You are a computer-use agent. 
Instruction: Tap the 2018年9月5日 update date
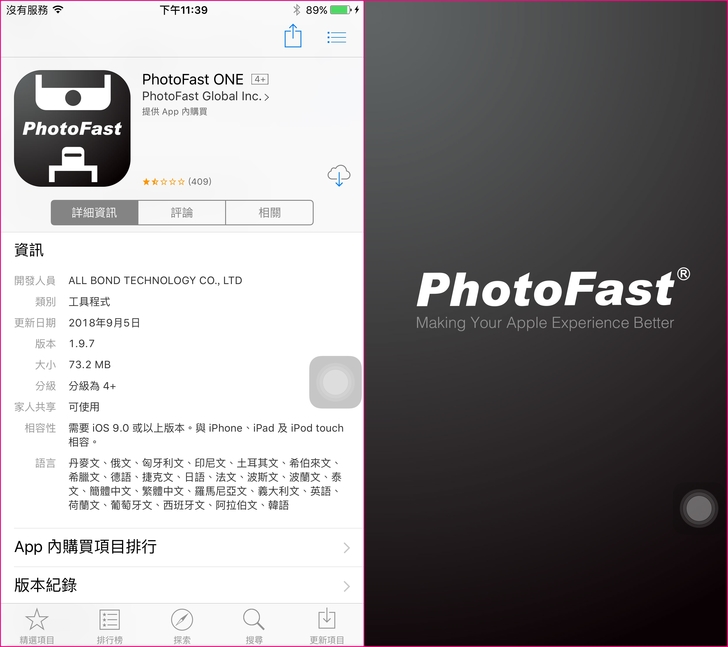104,323
